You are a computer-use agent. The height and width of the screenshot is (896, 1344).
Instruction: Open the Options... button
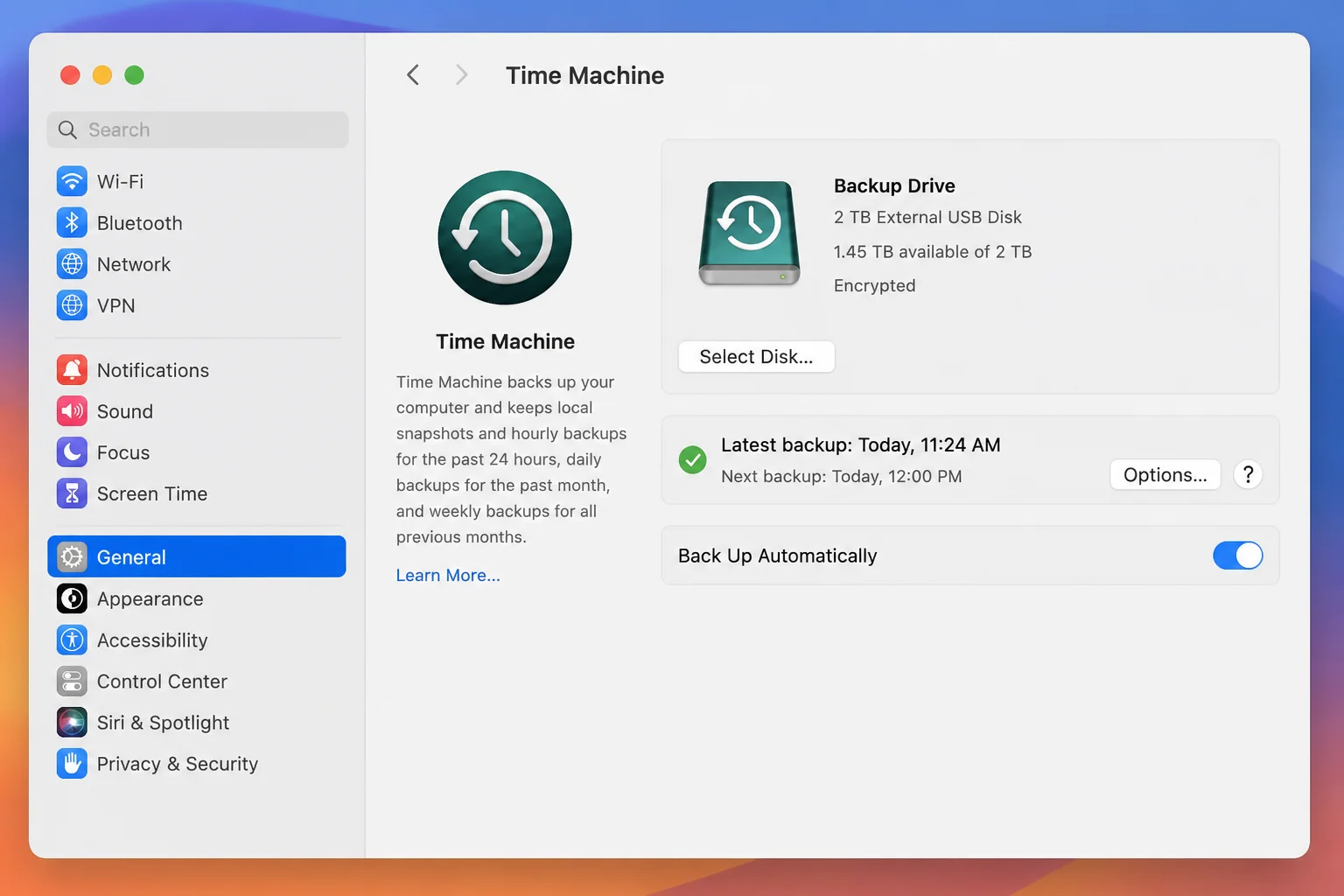pyautogui.click(x=1165, y=474)
